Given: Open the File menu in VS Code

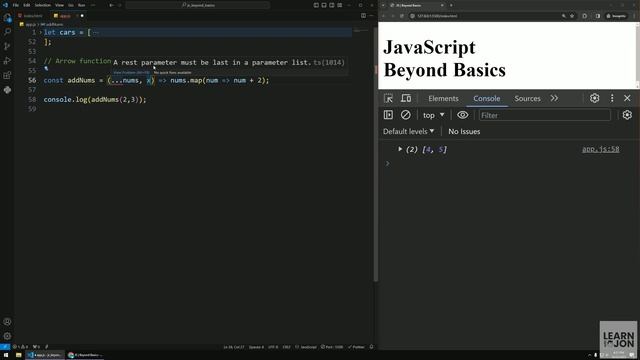Looking at the screenshot, I should [x=16, y=5].
